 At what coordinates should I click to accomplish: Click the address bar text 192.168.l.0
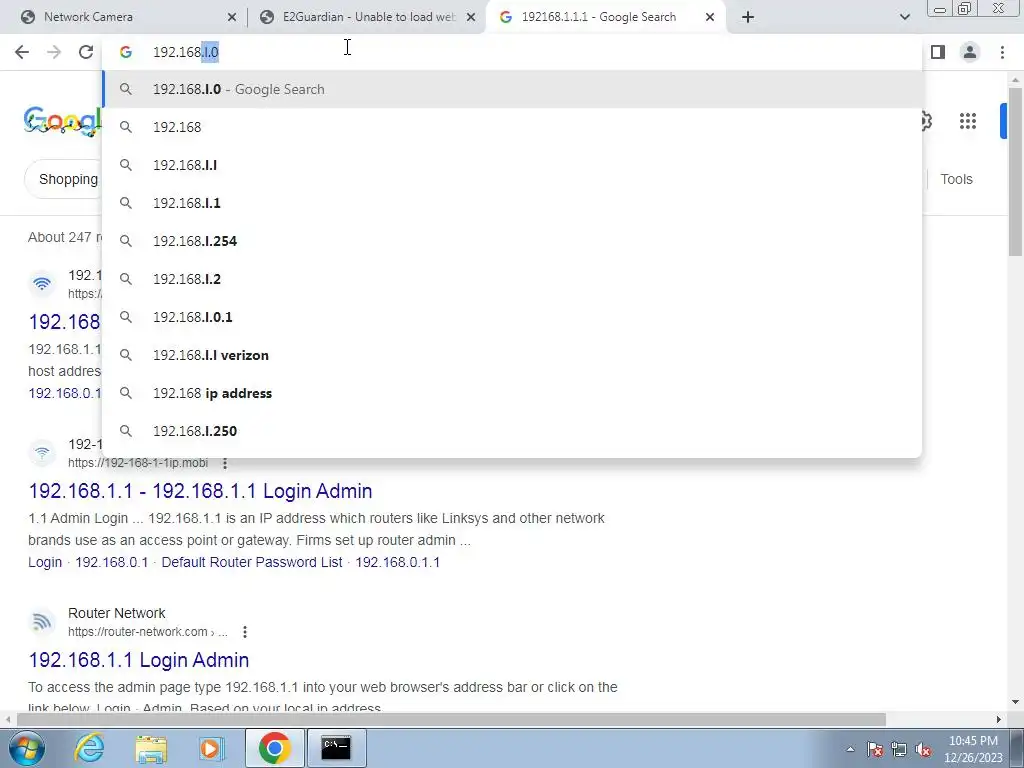coord(185,52)
